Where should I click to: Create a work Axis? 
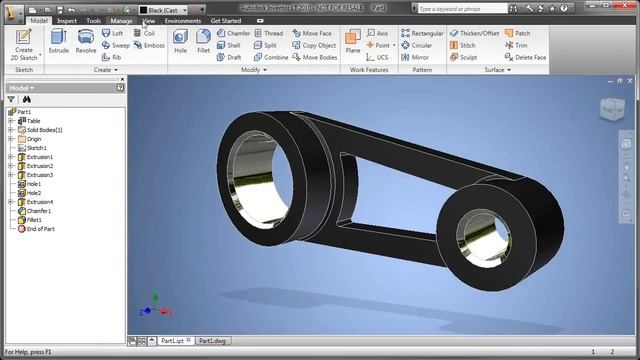pyautogui.click(x=377, y=33)
